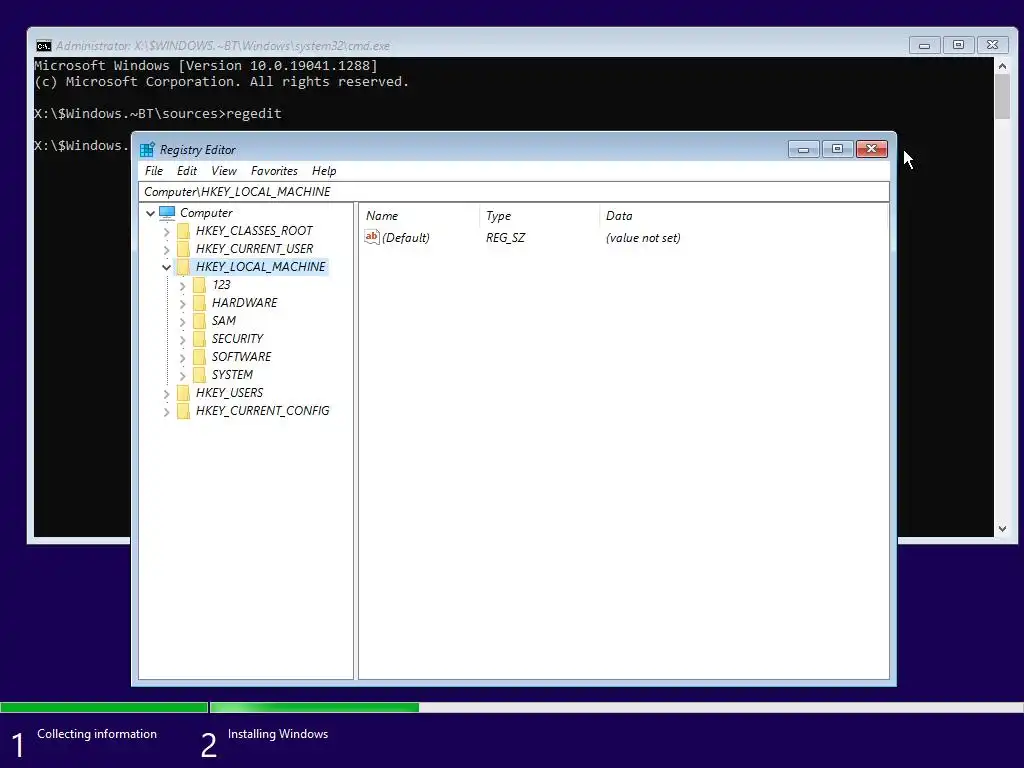Open the File menu in Registry Editor
The height and width of the screenshot is (768, 1024).
point(154,171)
